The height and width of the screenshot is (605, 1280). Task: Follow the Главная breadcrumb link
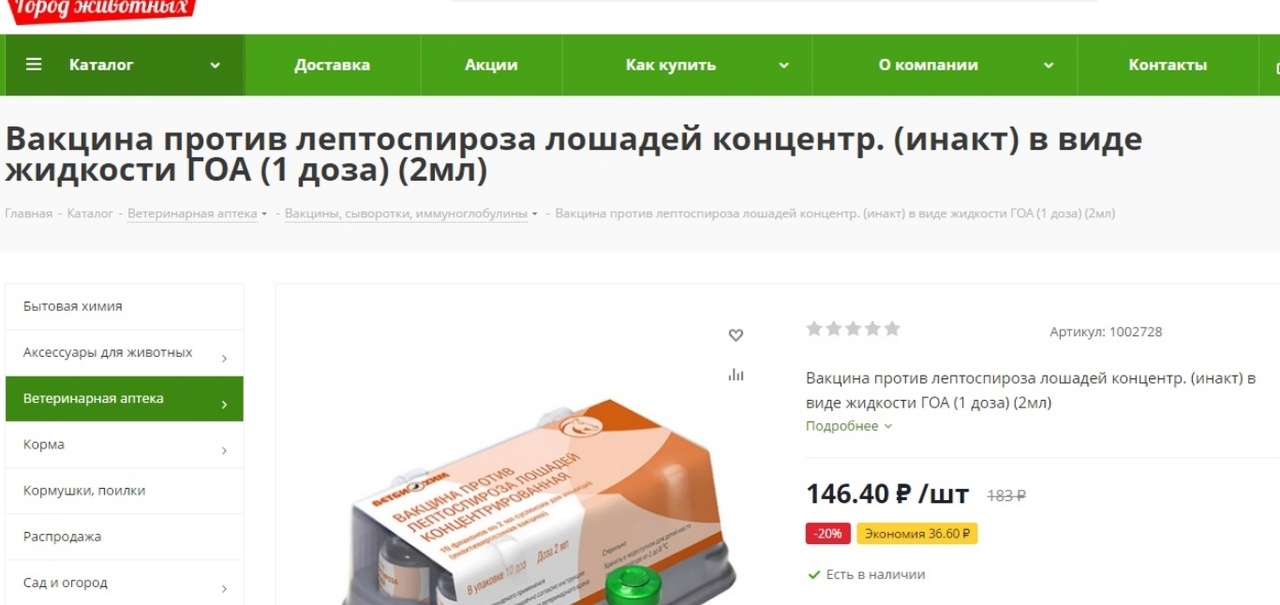pos(28,213)
